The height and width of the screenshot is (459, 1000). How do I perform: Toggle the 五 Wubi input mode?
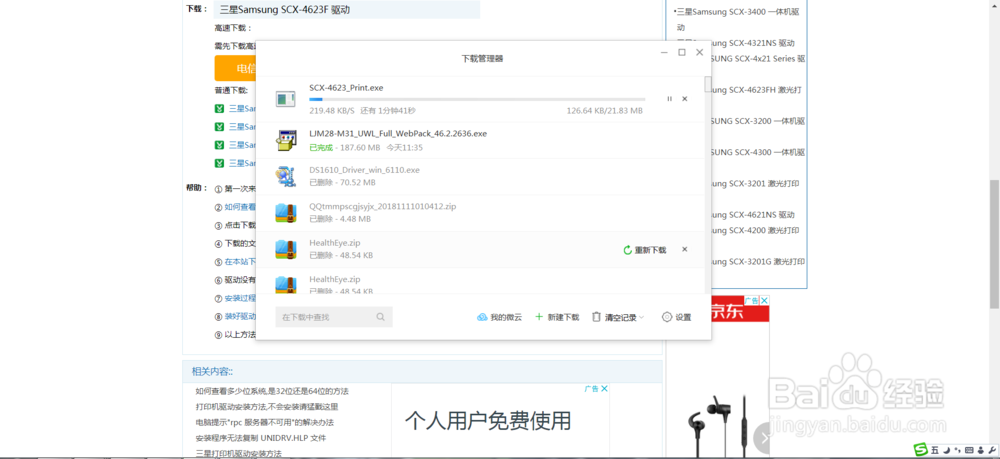pos(934,449)
